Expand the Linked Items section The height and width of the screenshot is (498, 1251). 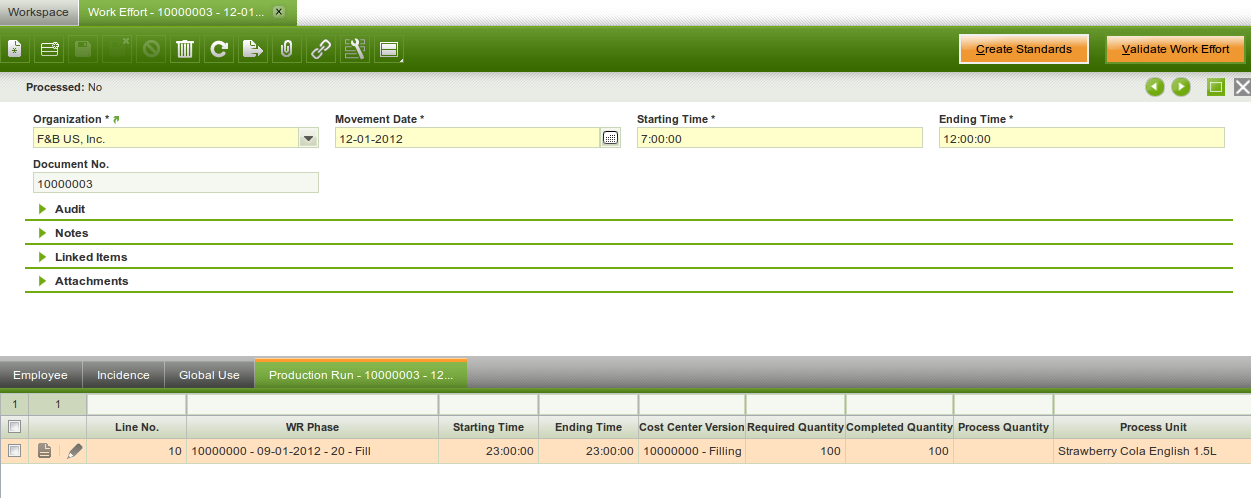click(90, 257)
